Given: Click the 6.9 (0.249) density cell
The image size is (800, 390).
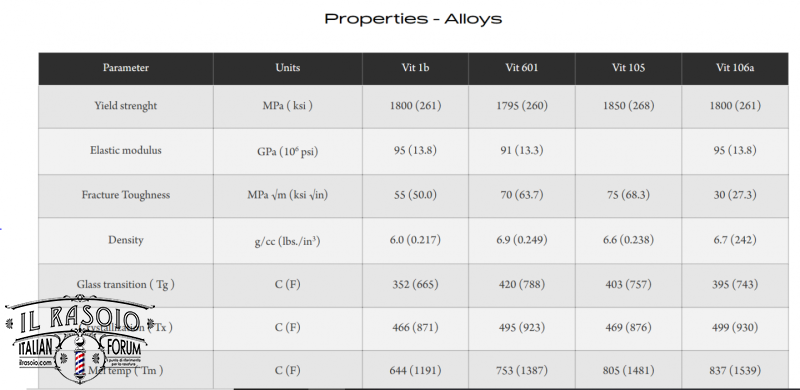Looking at the screenshot, I should (x=522, y=240).
